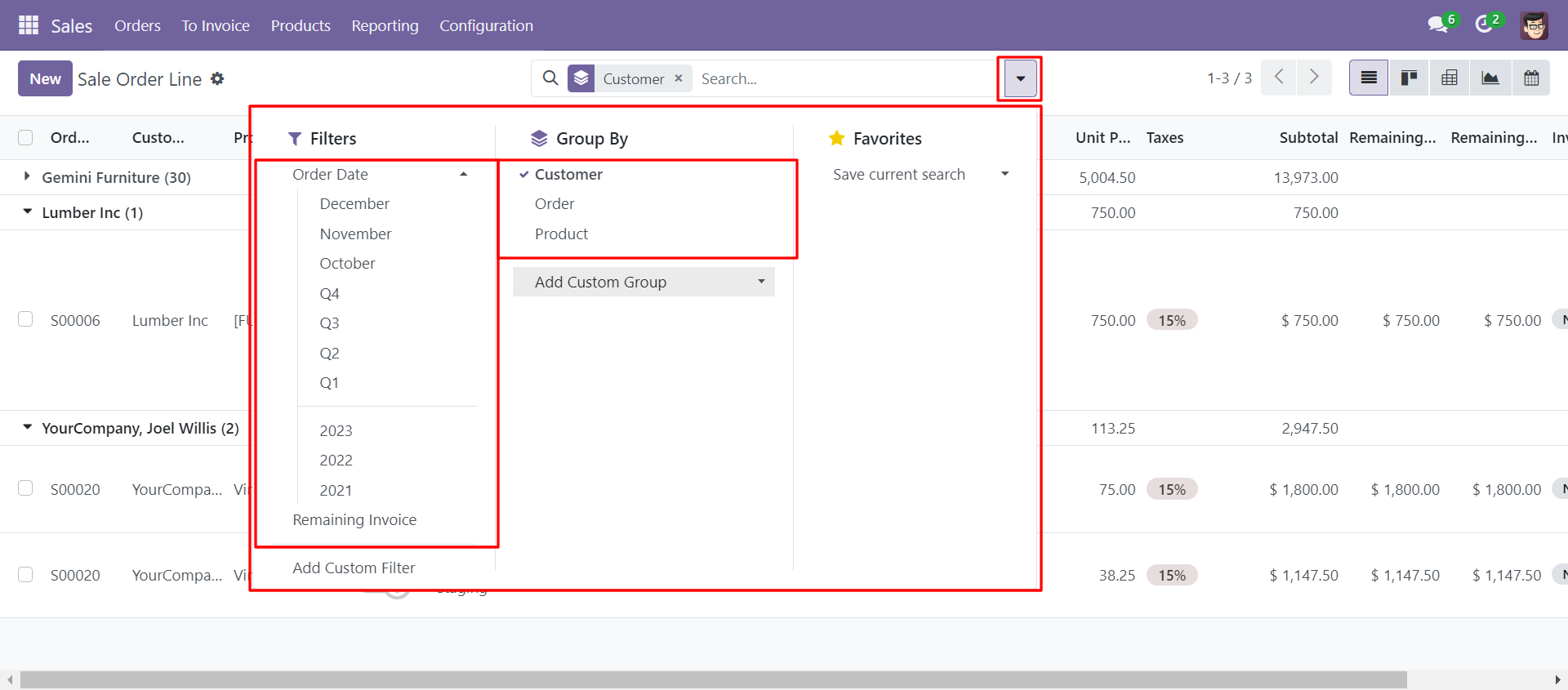Open the Reporting menu
Image resolution: width=1568 pixels, height=690 pixels.
point(385,25)
